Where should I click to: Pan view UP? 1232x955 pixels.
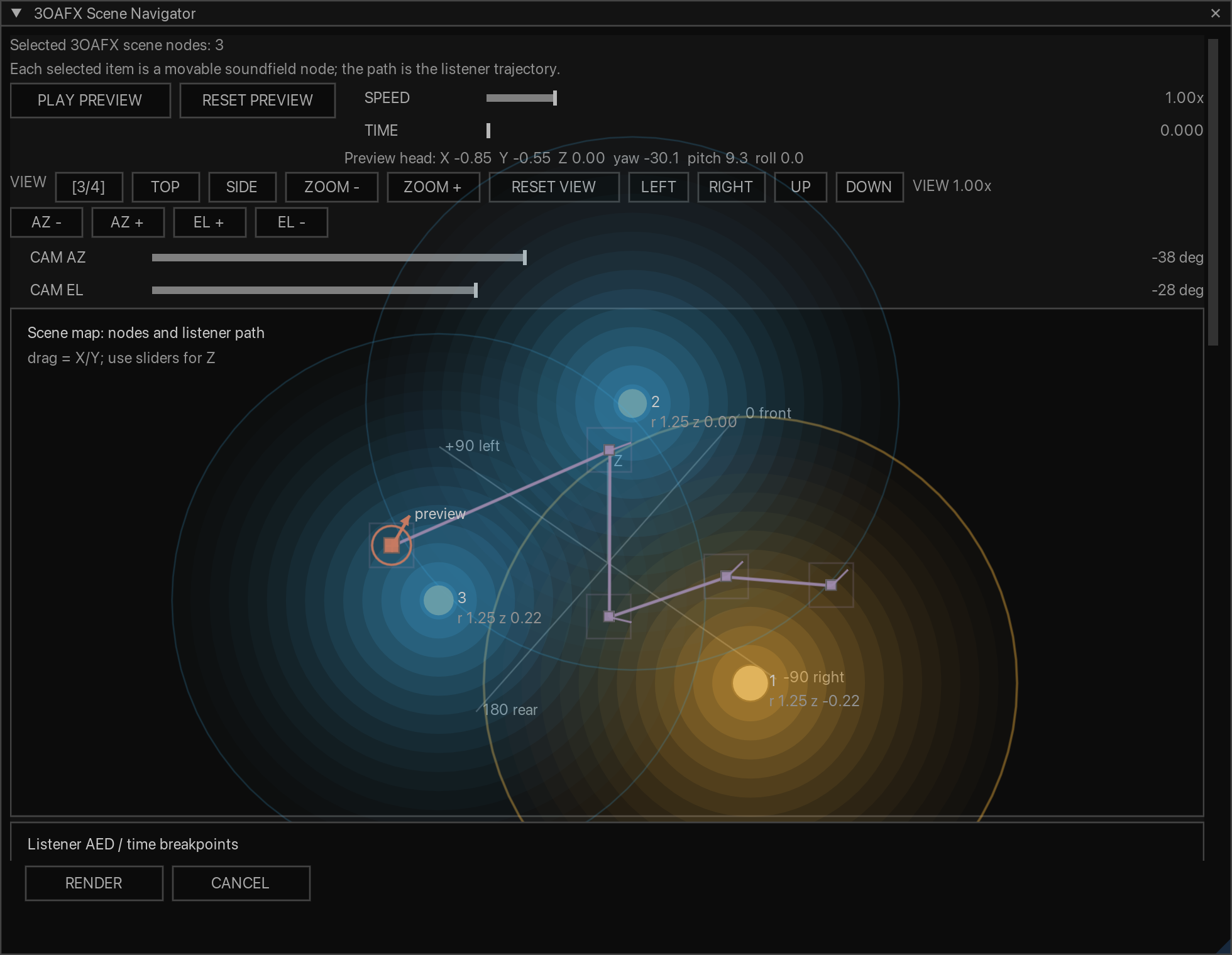tap(800, 187)
